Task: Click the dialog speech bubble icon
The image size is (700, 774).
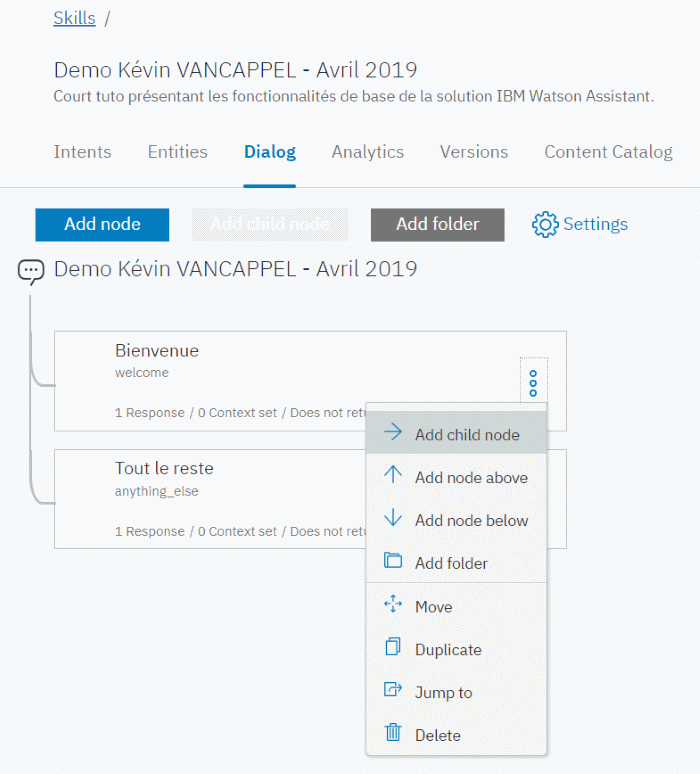Action: (31, 272)
